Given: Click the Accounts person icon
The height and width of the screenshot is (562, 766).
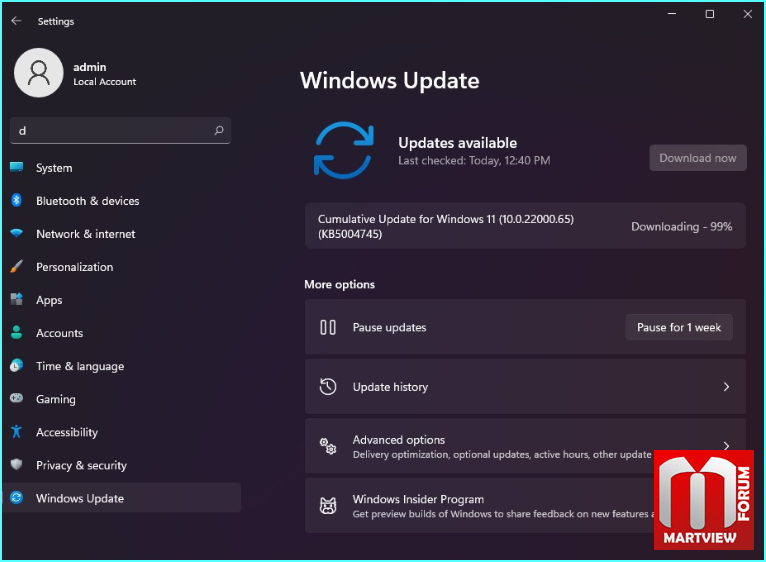Looking at the screenshot, I should (16, 332).
